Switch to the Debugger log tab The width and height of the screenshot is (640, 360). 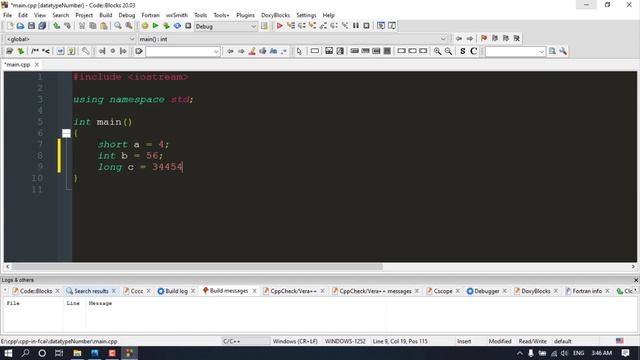click(486, 291)
